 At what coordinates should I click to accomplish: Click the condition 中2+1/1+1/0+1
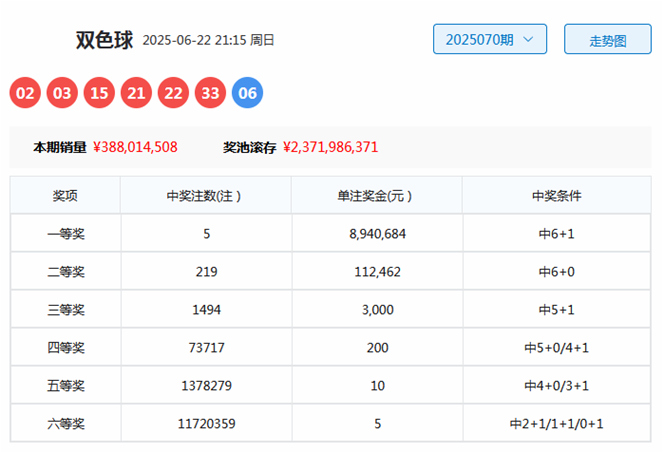point(556,424)
